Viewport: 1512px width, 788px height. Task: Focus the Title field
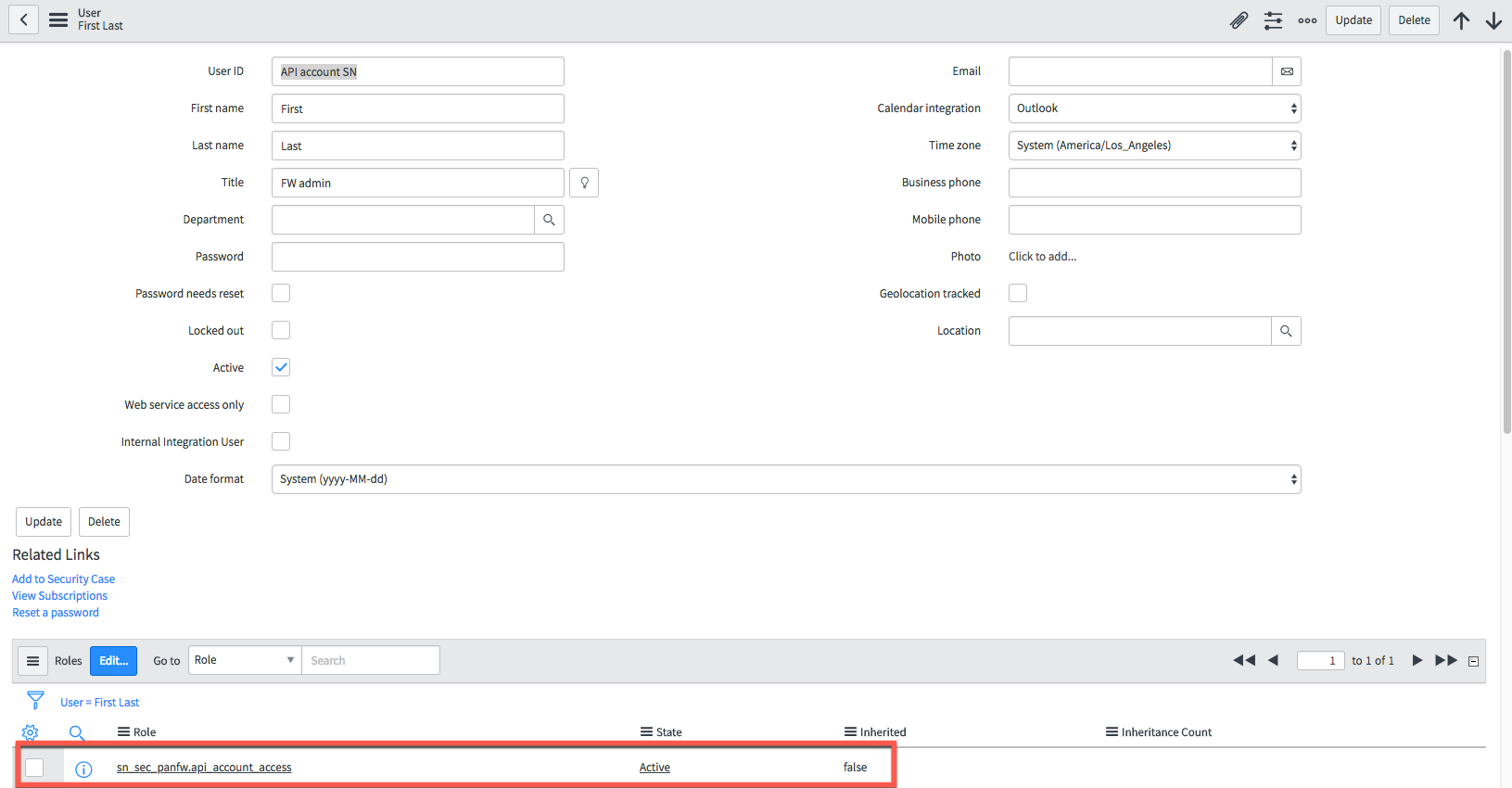(x=418, y=183)
